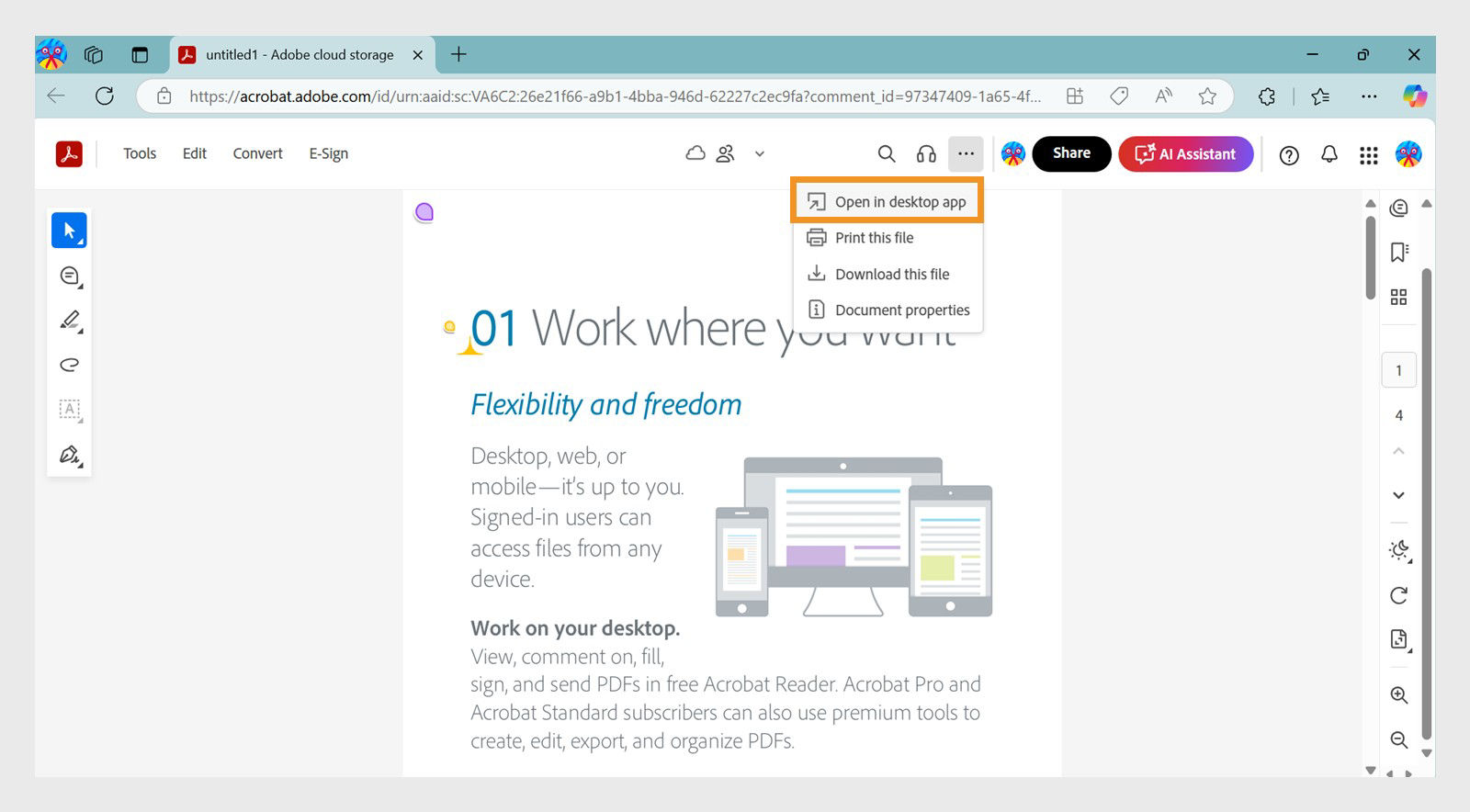Click the address bar URL
The height and width of the screenshot is (812, 1470).
click(616, 96)
